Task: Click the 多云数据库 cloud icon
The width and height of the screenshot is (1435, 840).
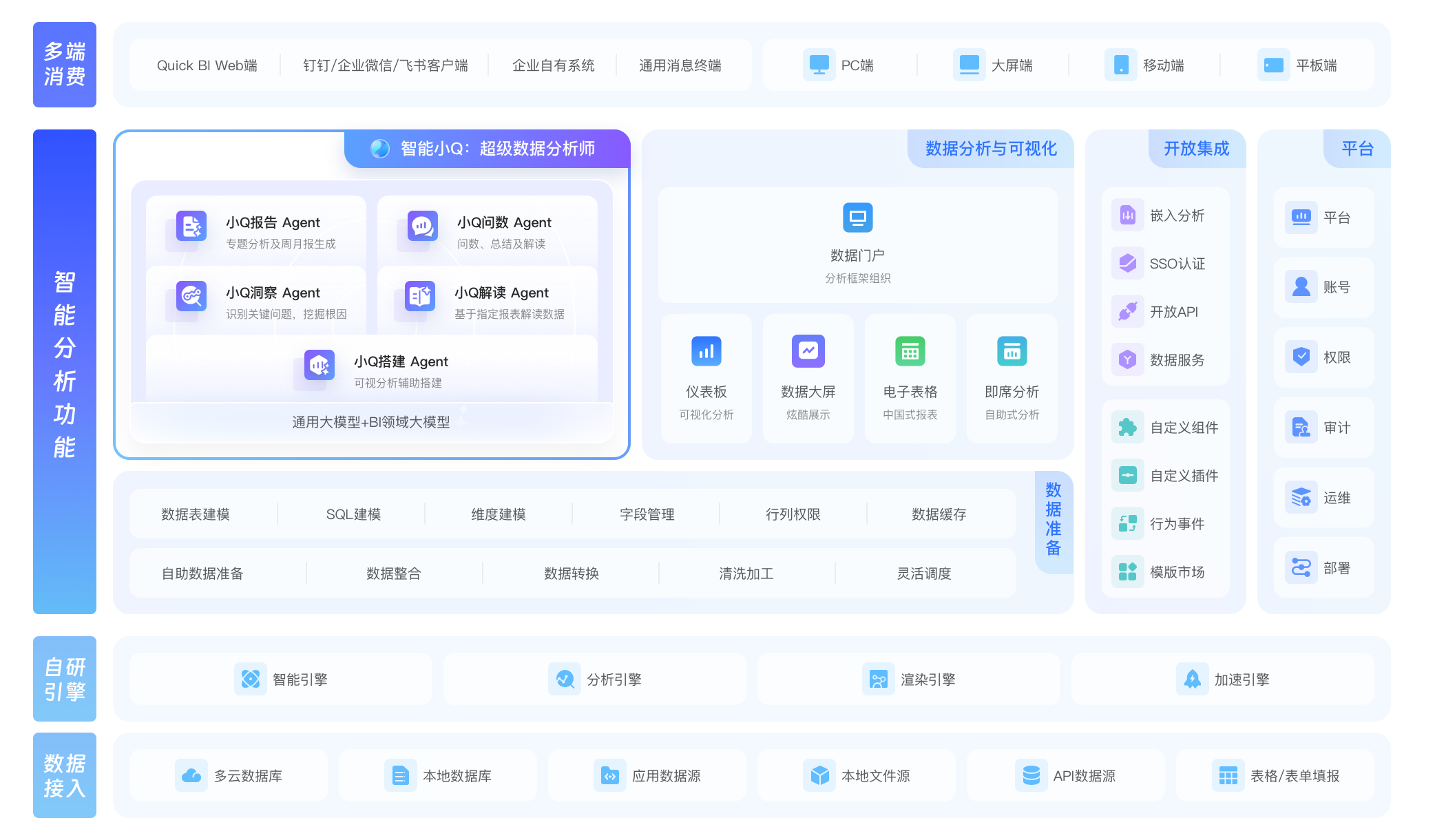Action: point(191,775)
